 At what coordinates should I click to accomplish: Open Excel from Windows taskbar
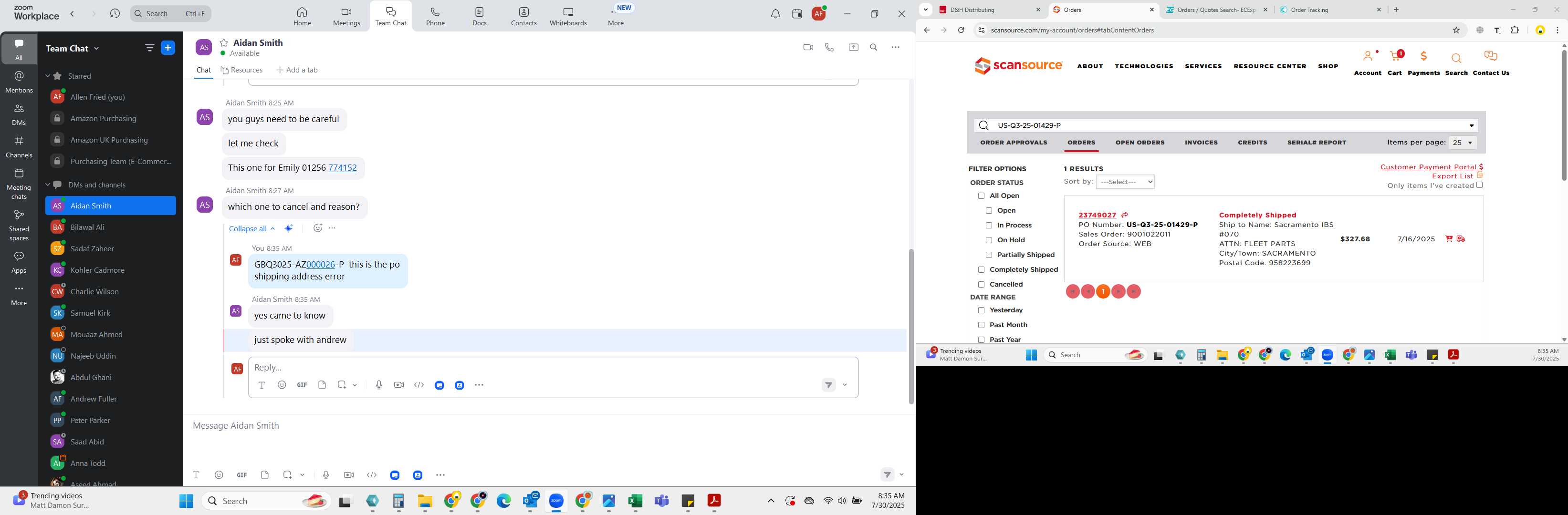[636, 501]
